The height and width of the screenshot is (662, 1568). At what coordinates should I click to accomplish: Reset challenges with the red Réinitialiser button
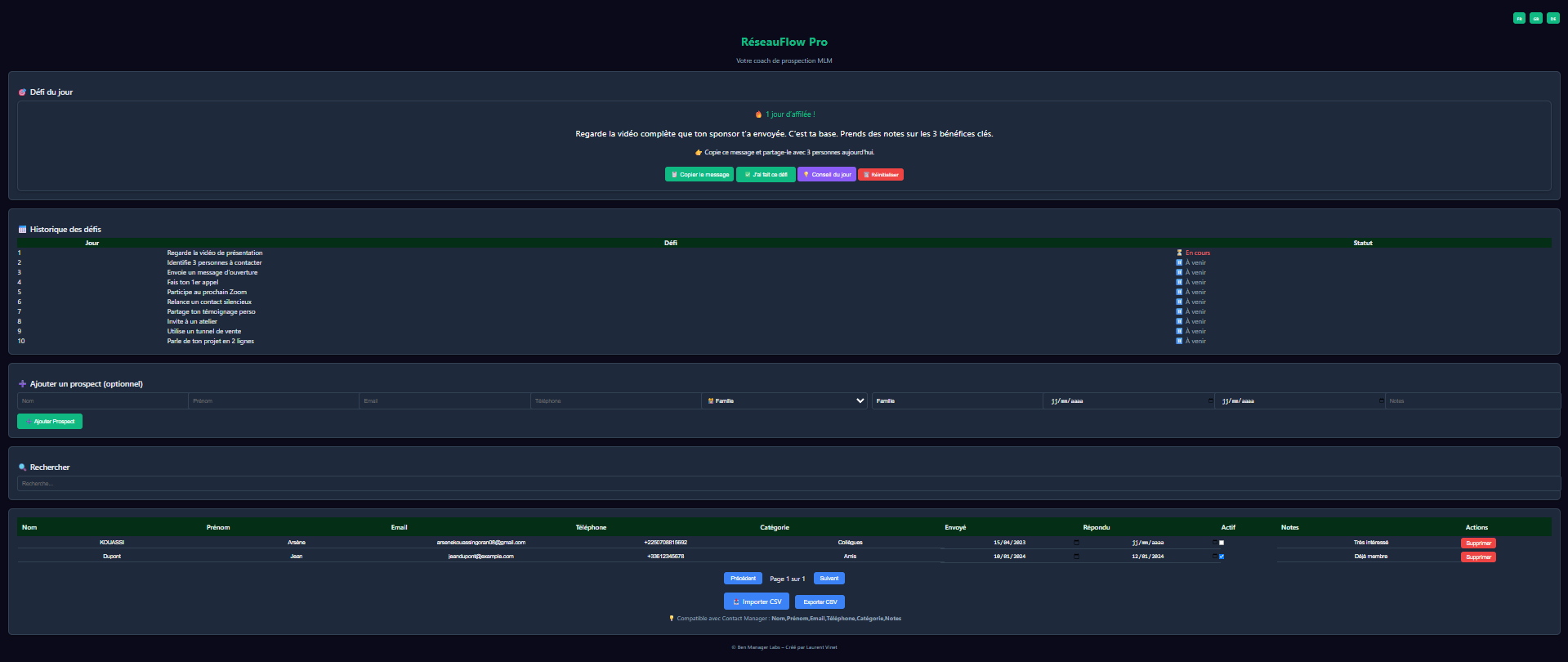pyautogui.click(x=881, y=174)
